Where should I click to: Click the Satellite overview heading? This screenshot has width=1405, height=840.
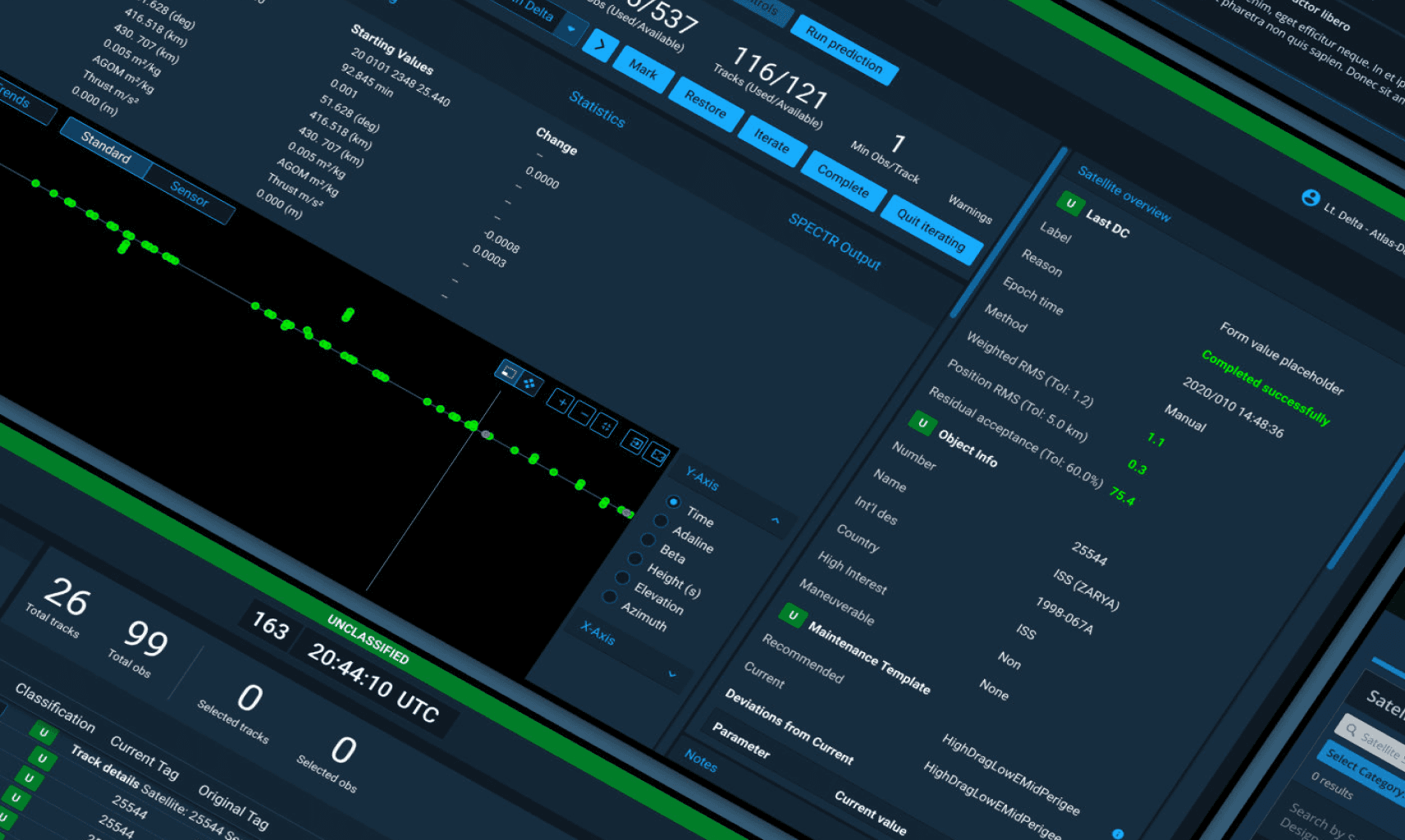(1124, 194)
